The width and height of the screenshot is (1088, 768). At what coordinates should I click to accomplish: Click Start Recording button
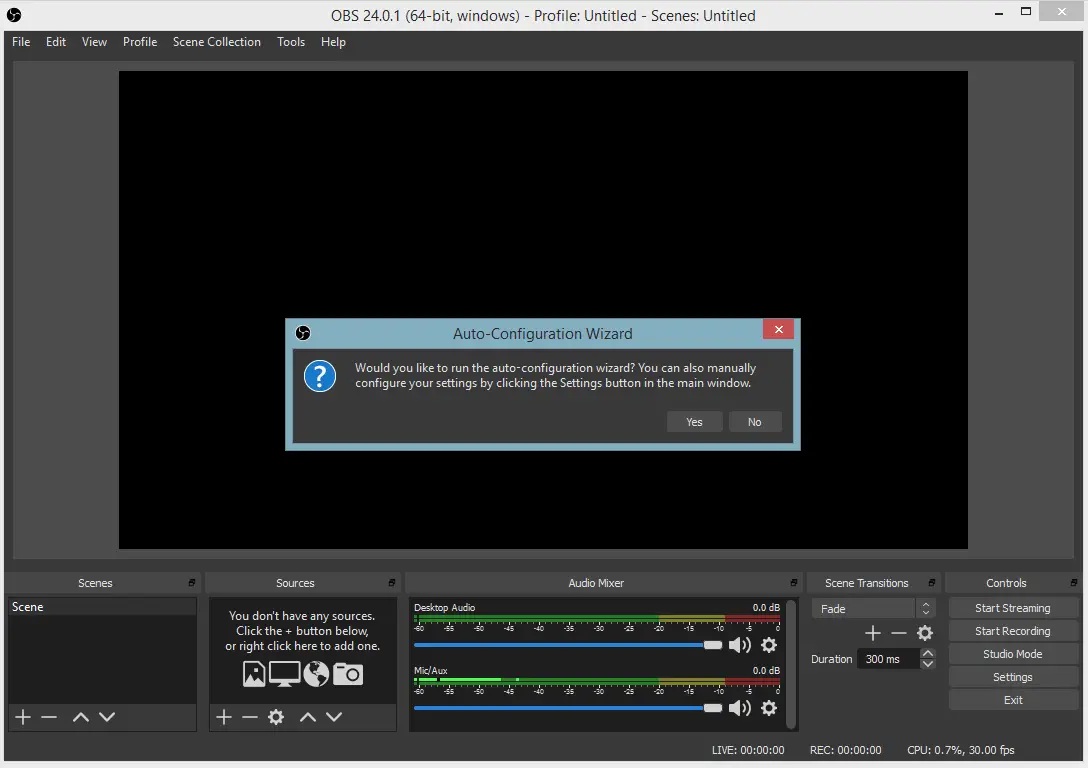(1012, 631)
